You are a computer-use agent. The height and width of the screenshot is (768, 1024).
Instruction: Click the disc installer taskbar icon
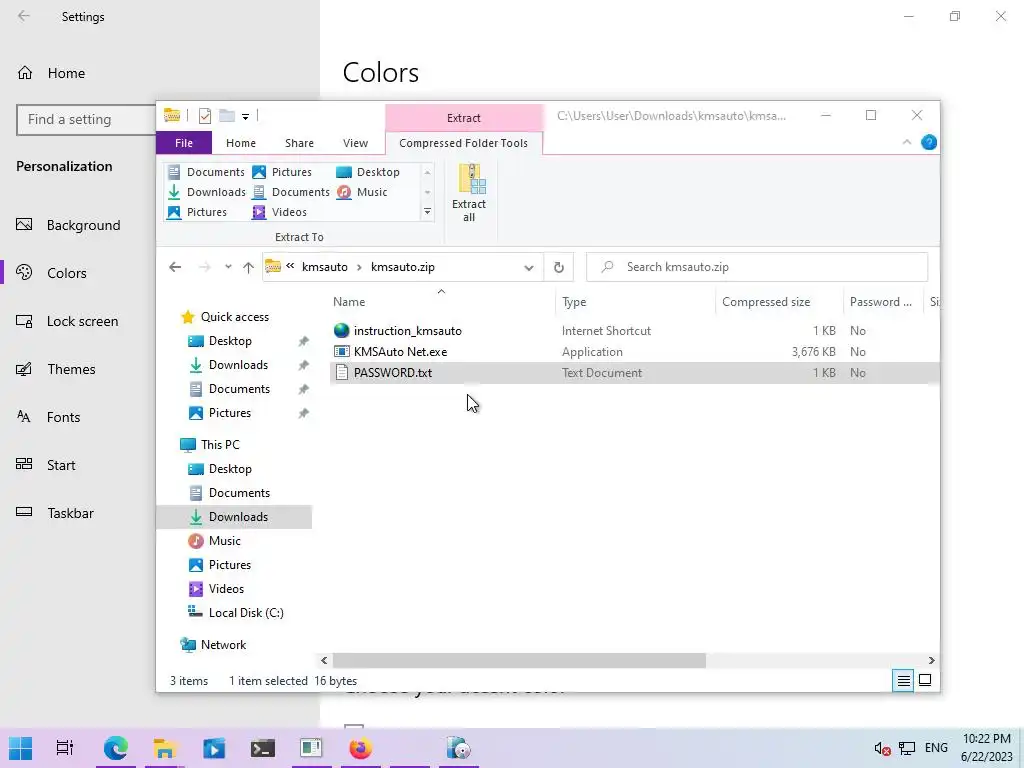(458, 748)
